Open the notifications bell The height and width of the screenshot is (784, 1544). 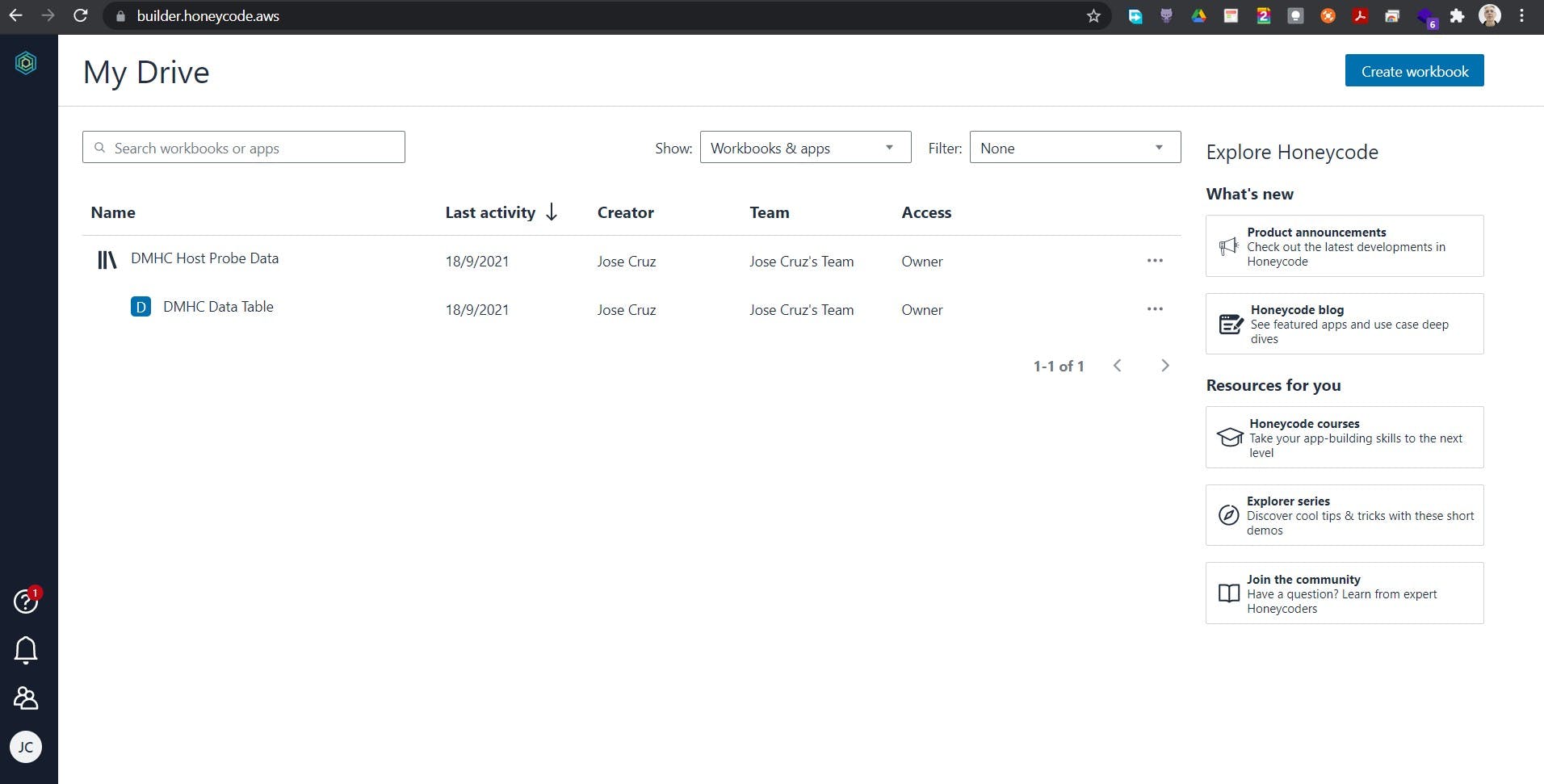click(x=26, y=650)
